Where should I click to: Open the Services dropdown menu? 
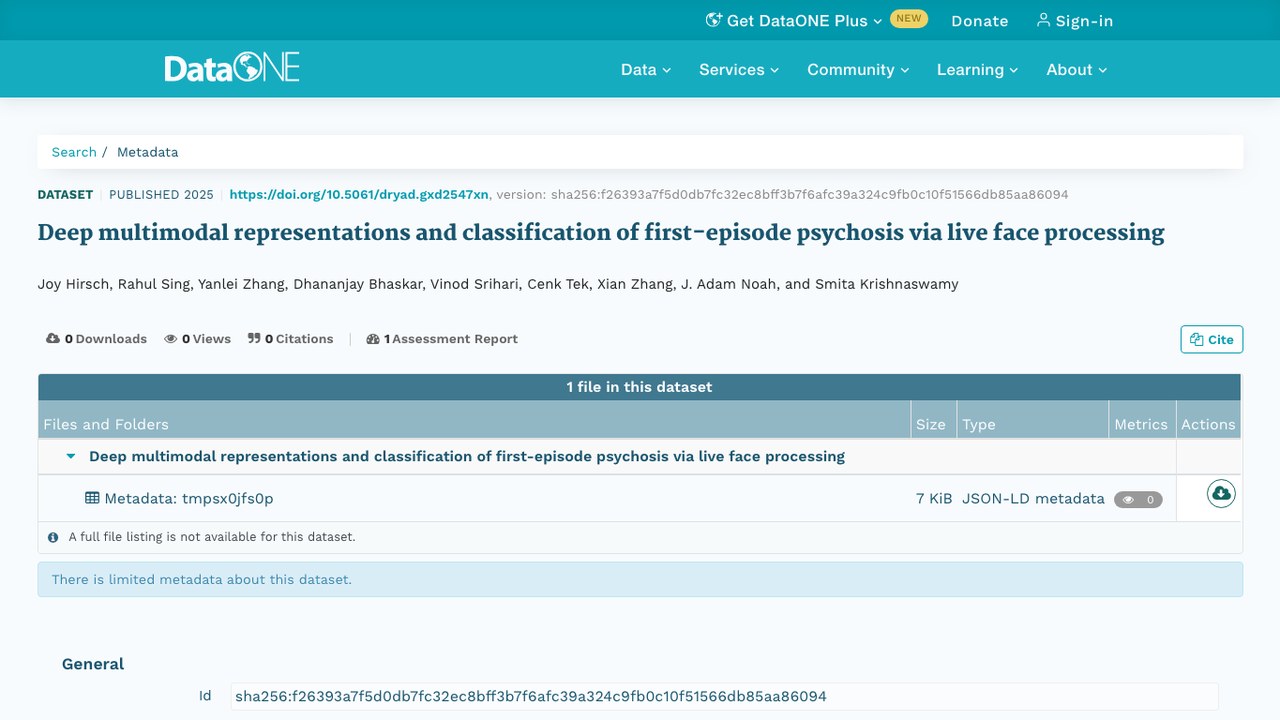[739, 69]
